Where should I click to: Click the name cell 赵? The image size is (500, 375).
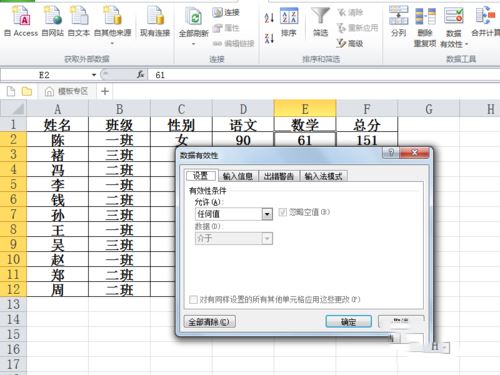coord(57,259)
